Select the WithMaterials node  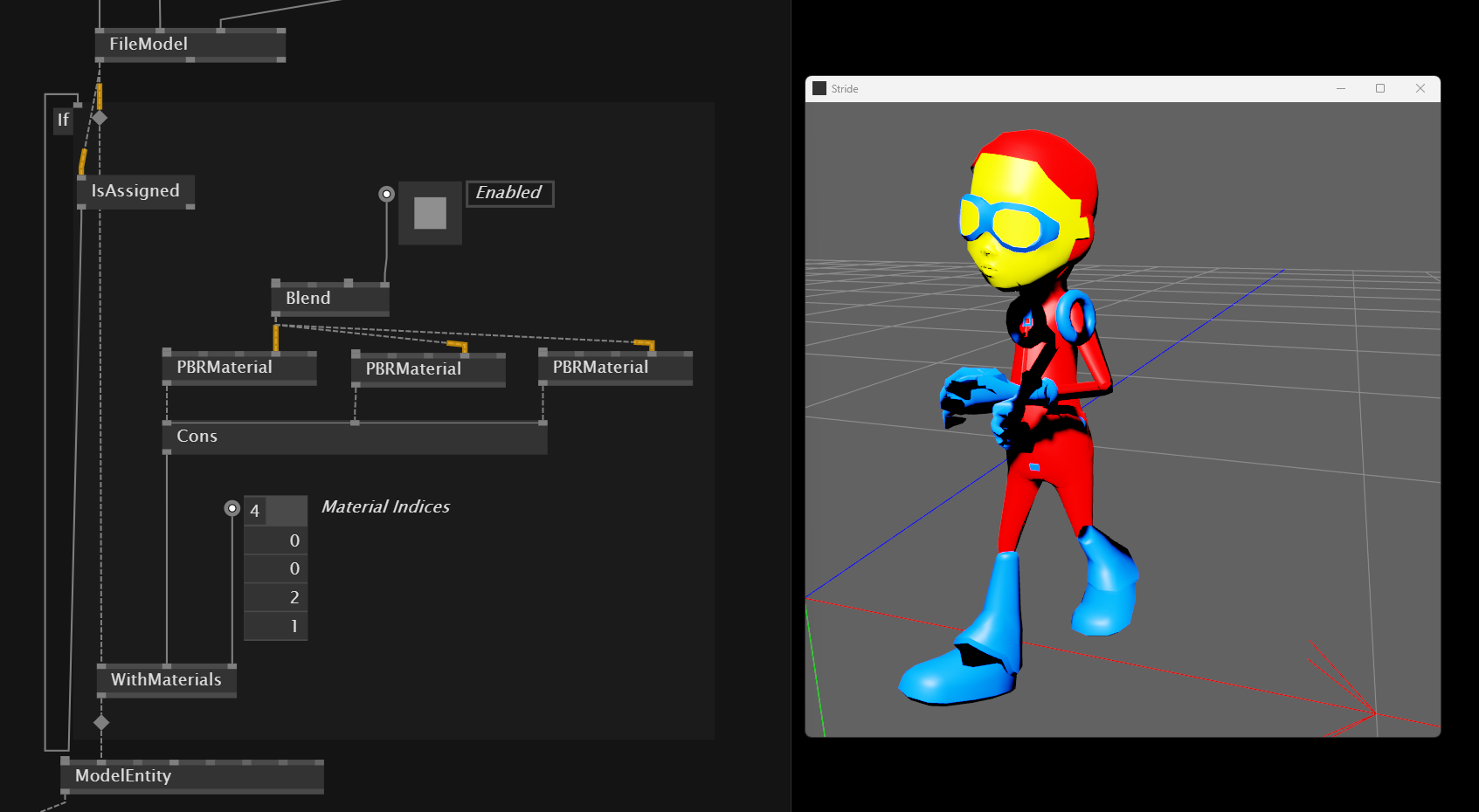(x=167, y=680)
